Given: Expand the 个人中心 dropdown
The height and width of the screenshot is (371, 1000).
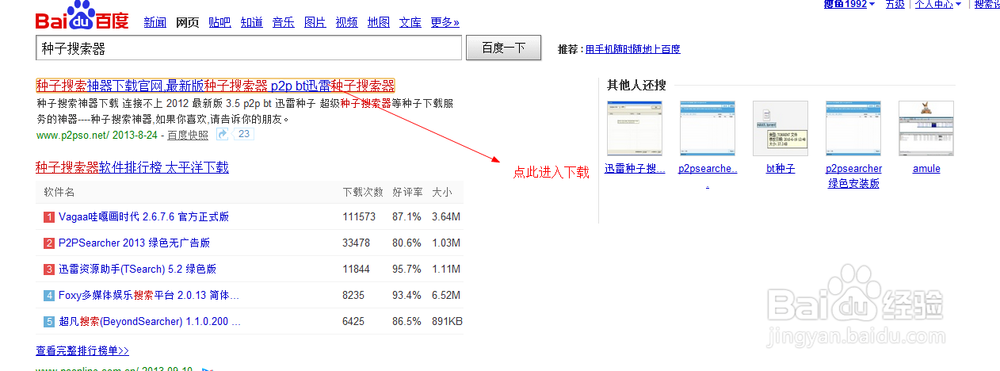Looking at the screenshot, I should pos(938,4).
